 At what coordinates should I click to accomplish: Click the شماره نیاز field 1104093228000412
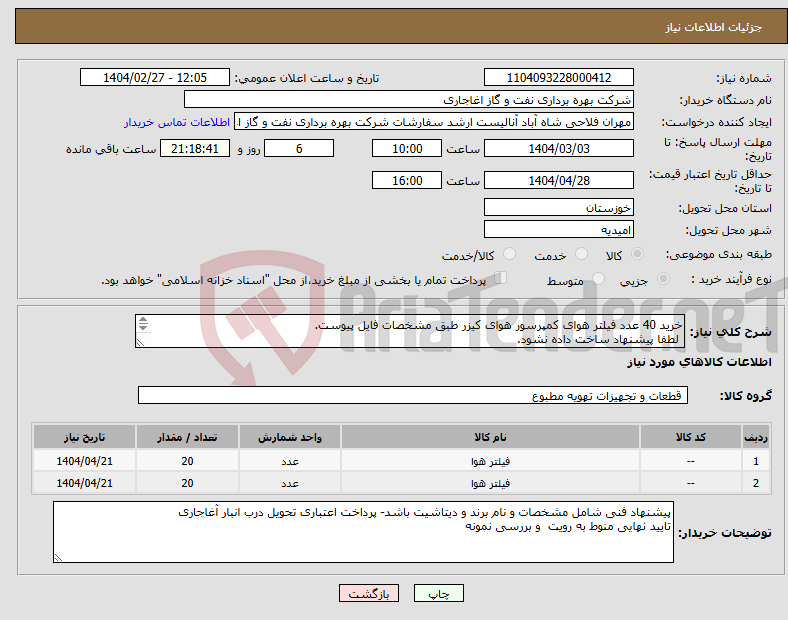pyautogui.click(x=558, y=77)
